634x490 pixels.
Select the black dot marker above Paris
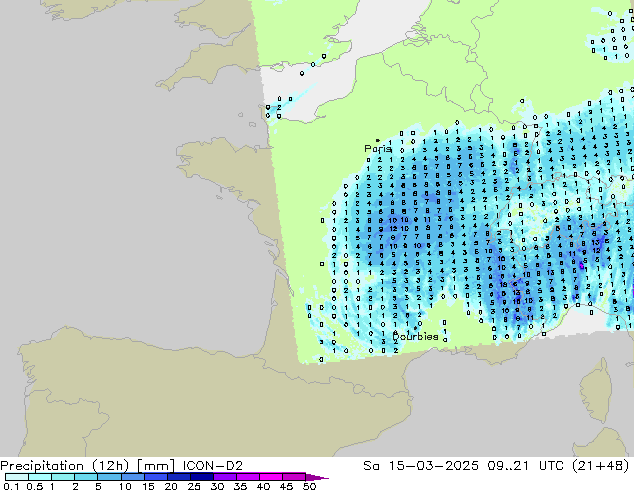click(x=378, y=140)
